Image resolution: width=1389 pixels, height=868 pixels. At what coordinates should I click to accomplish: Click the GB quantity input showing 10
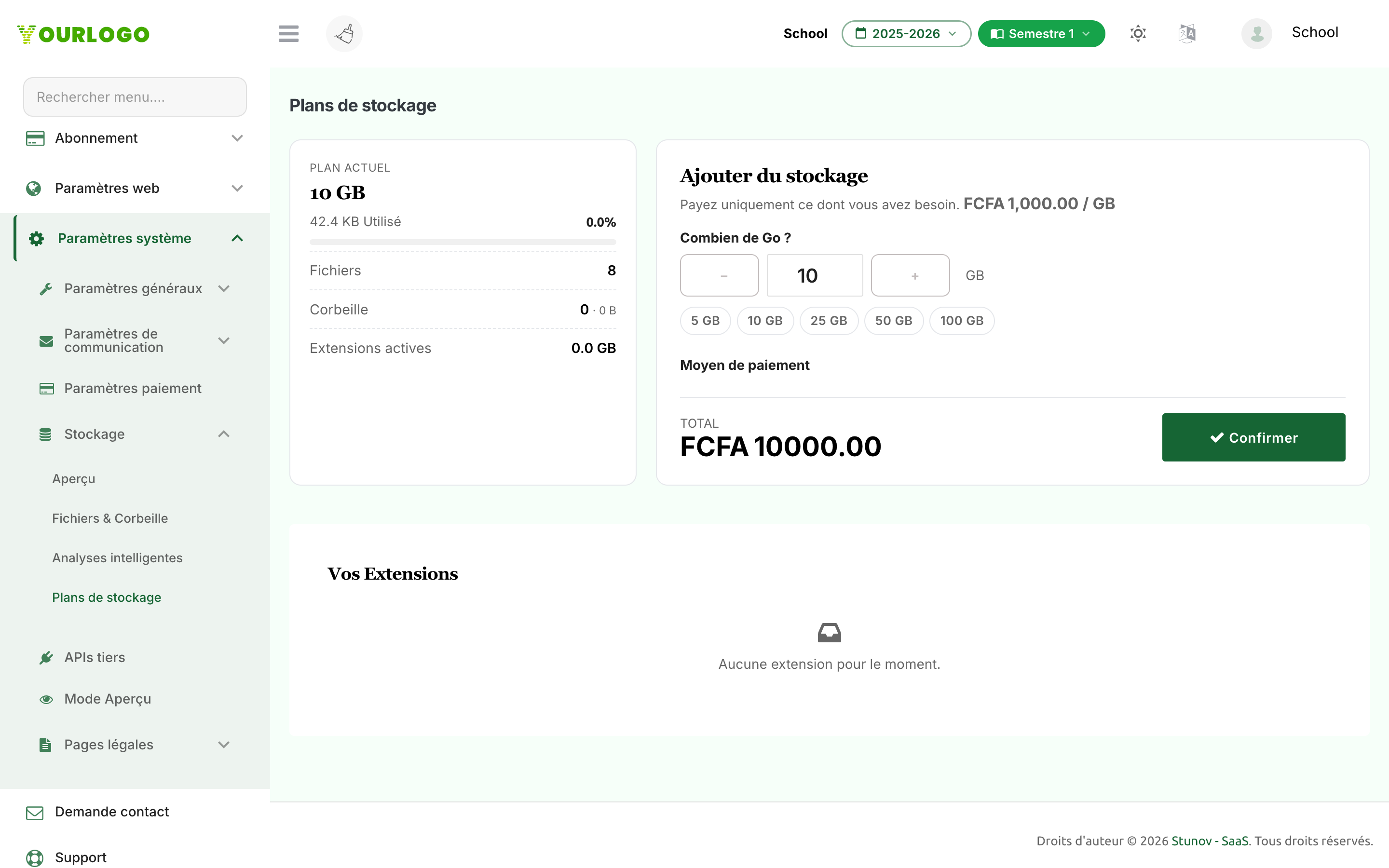tap(815, 275)
